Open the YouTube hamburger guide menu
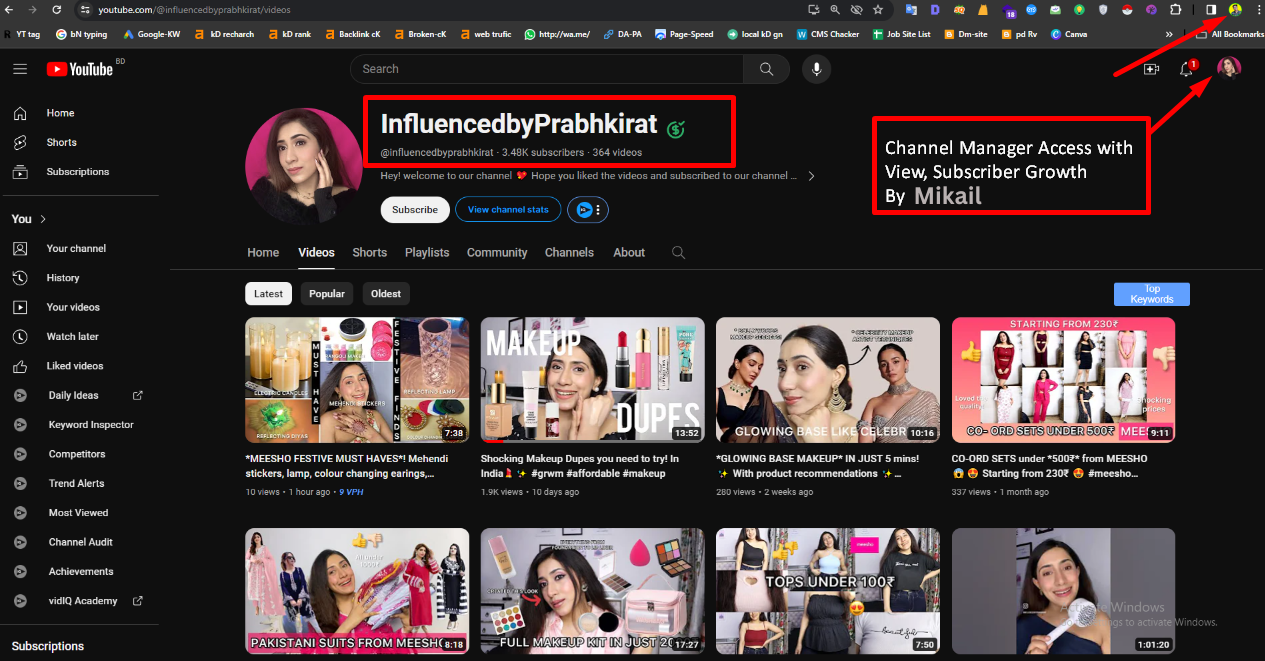This screenshot has width=1265, height=661. pos(20,69)
